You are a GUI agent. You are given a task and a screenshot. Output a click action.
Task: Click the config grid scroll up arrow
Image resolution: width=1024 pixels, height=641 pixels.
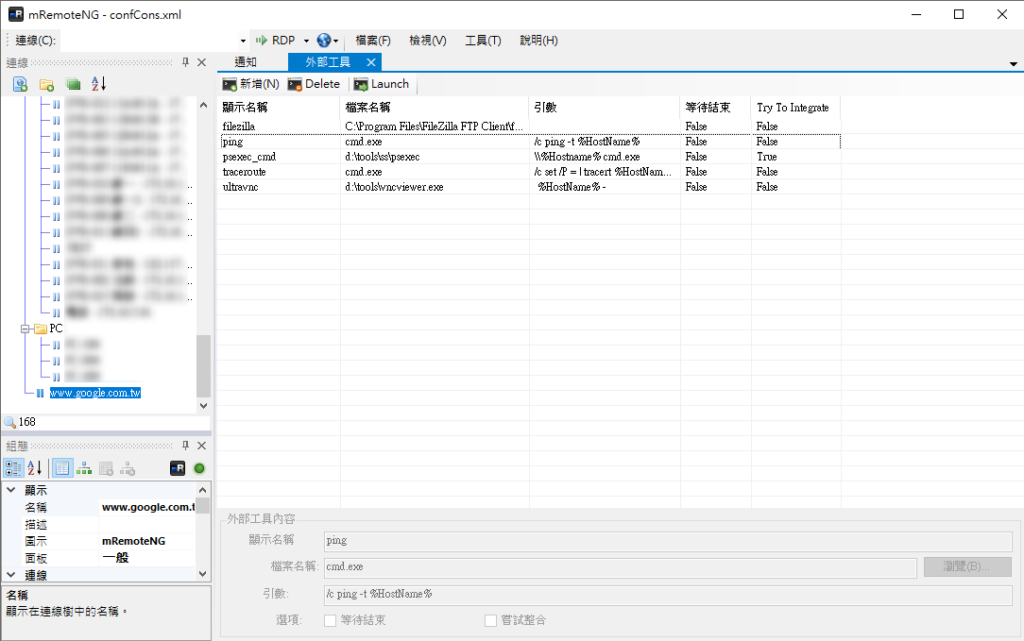click(x=203, y=490)
